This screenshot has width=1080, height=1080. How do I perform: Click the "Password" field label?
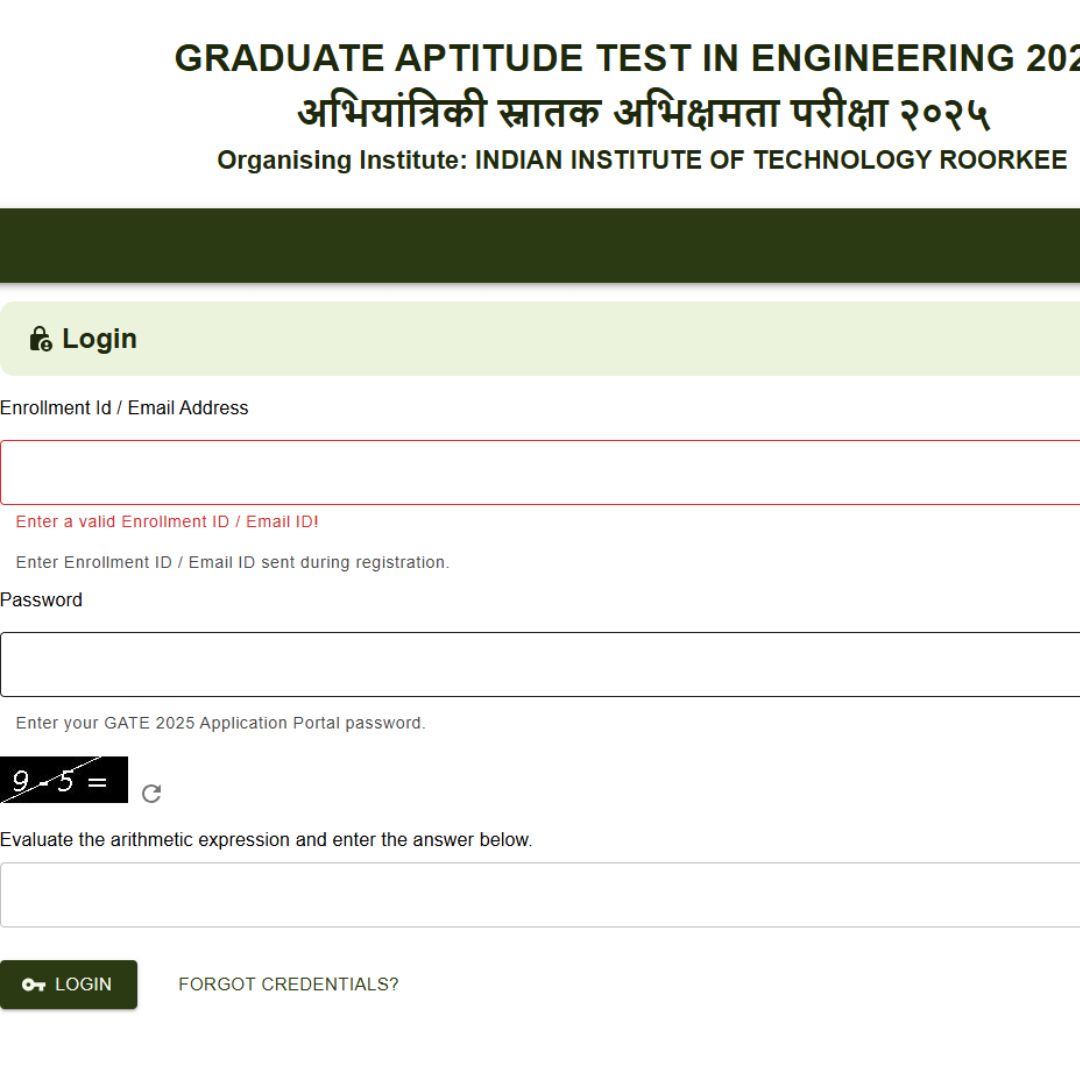pyautogui.click(x=41, y=600)
